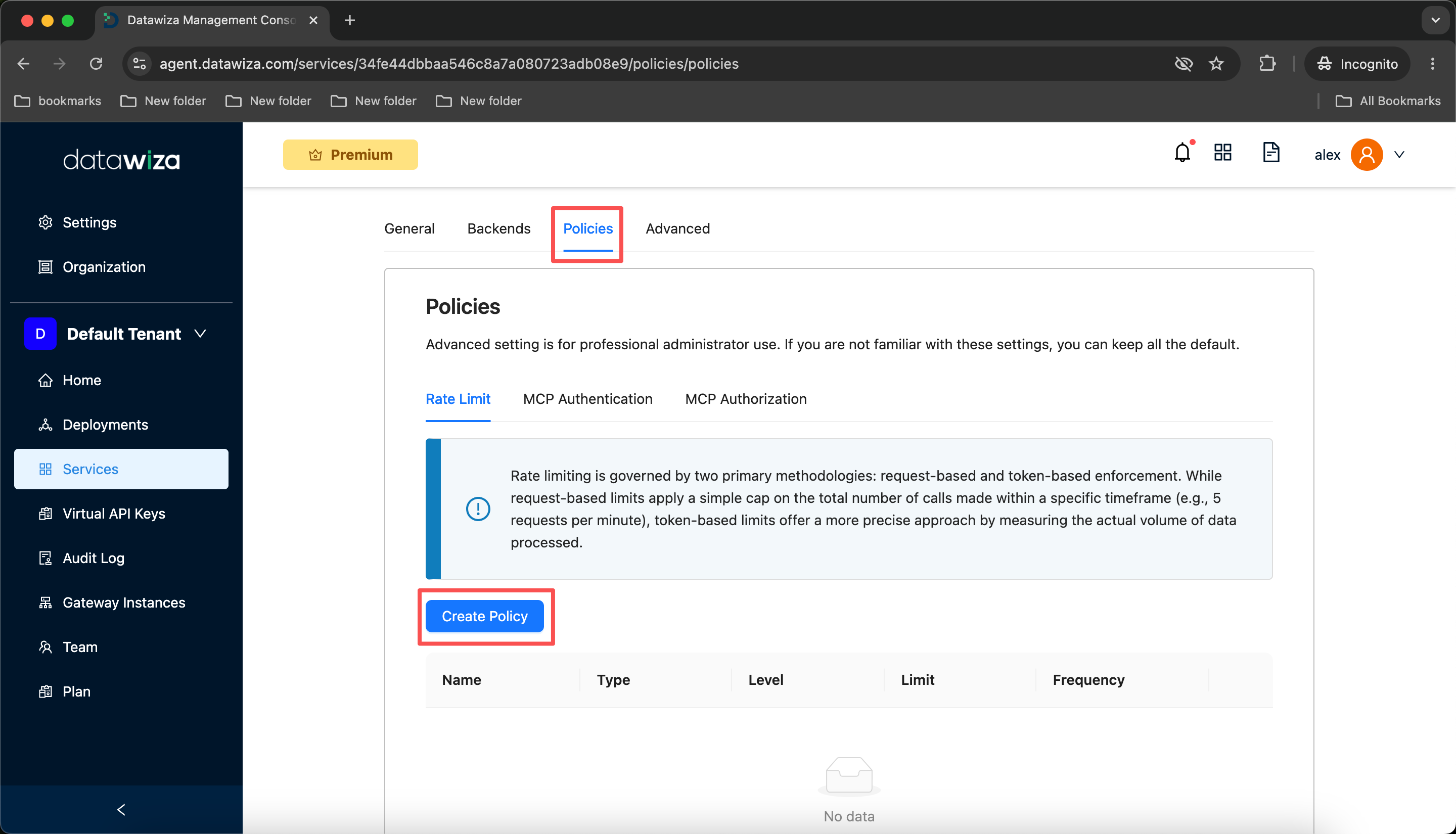Click the Incognito indicator
1456x834 pixels.
pos(1357,64)
